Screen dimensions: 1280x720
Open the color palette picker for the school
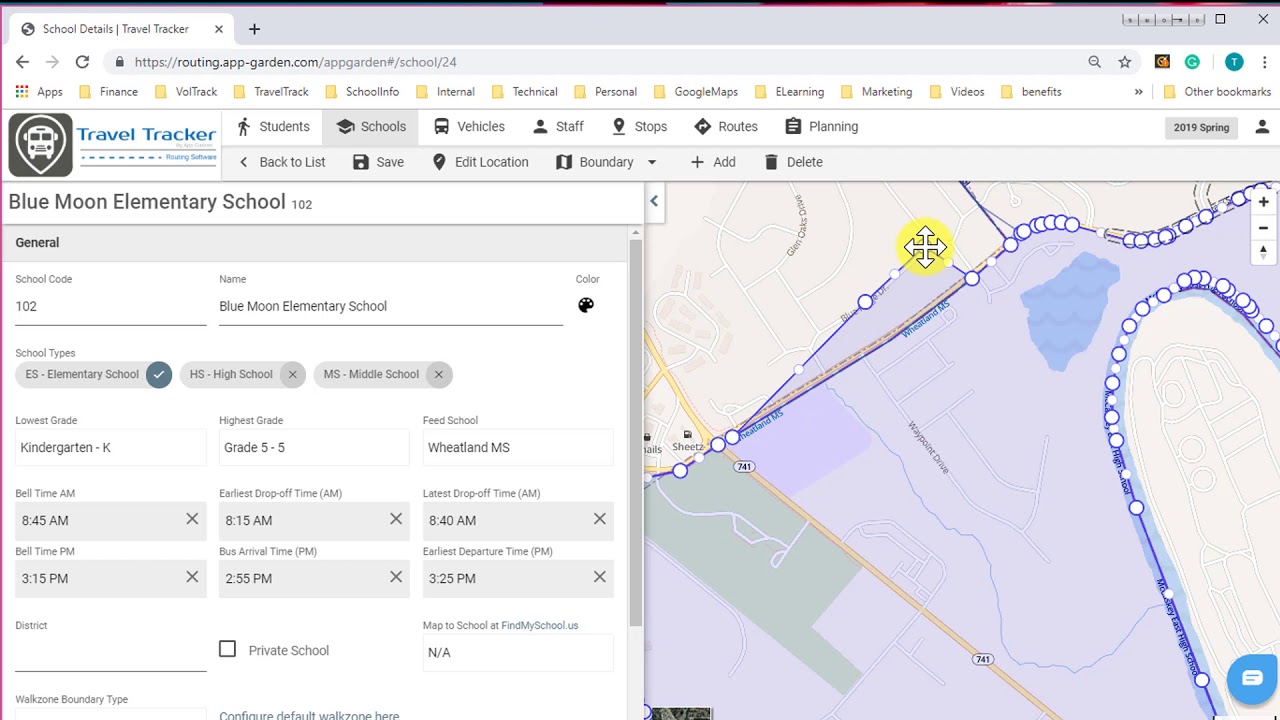point(586,305)
